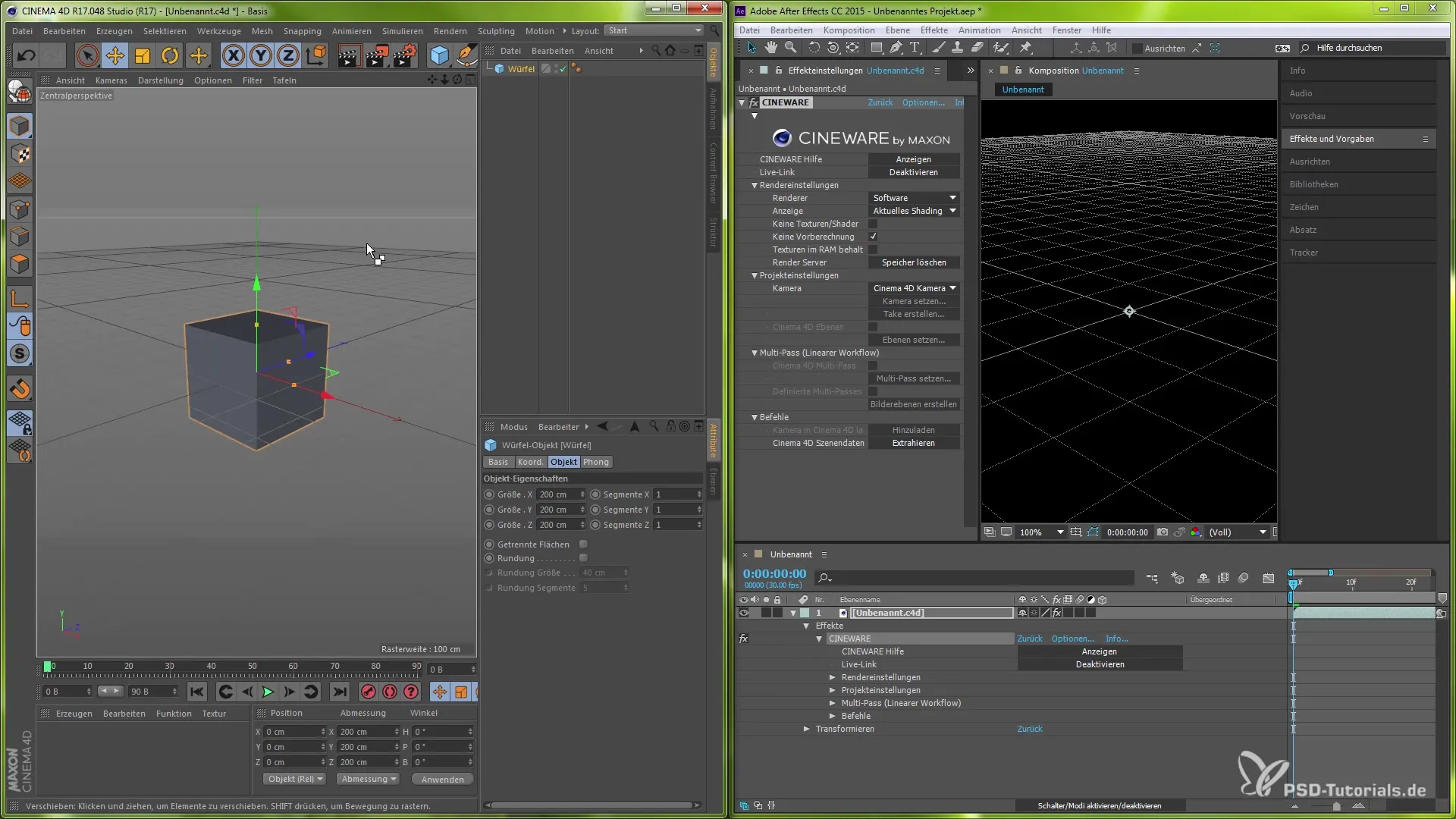Image resolution: width=1456 pixels, height=819 pixels.
Task: Click the Extrahieren button
Action: point(914,443)
